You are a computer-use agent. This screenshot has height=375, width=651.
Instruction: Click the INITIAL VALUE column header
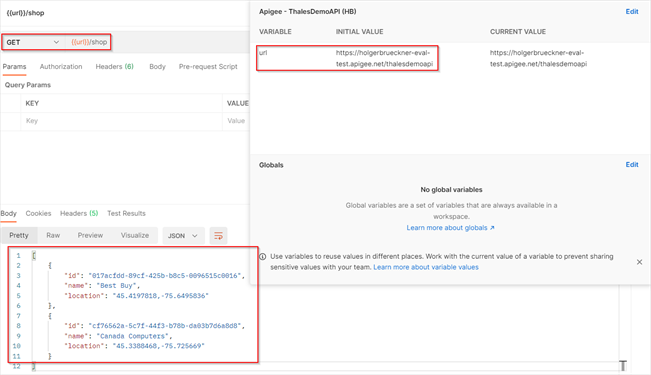pos(360,32)
